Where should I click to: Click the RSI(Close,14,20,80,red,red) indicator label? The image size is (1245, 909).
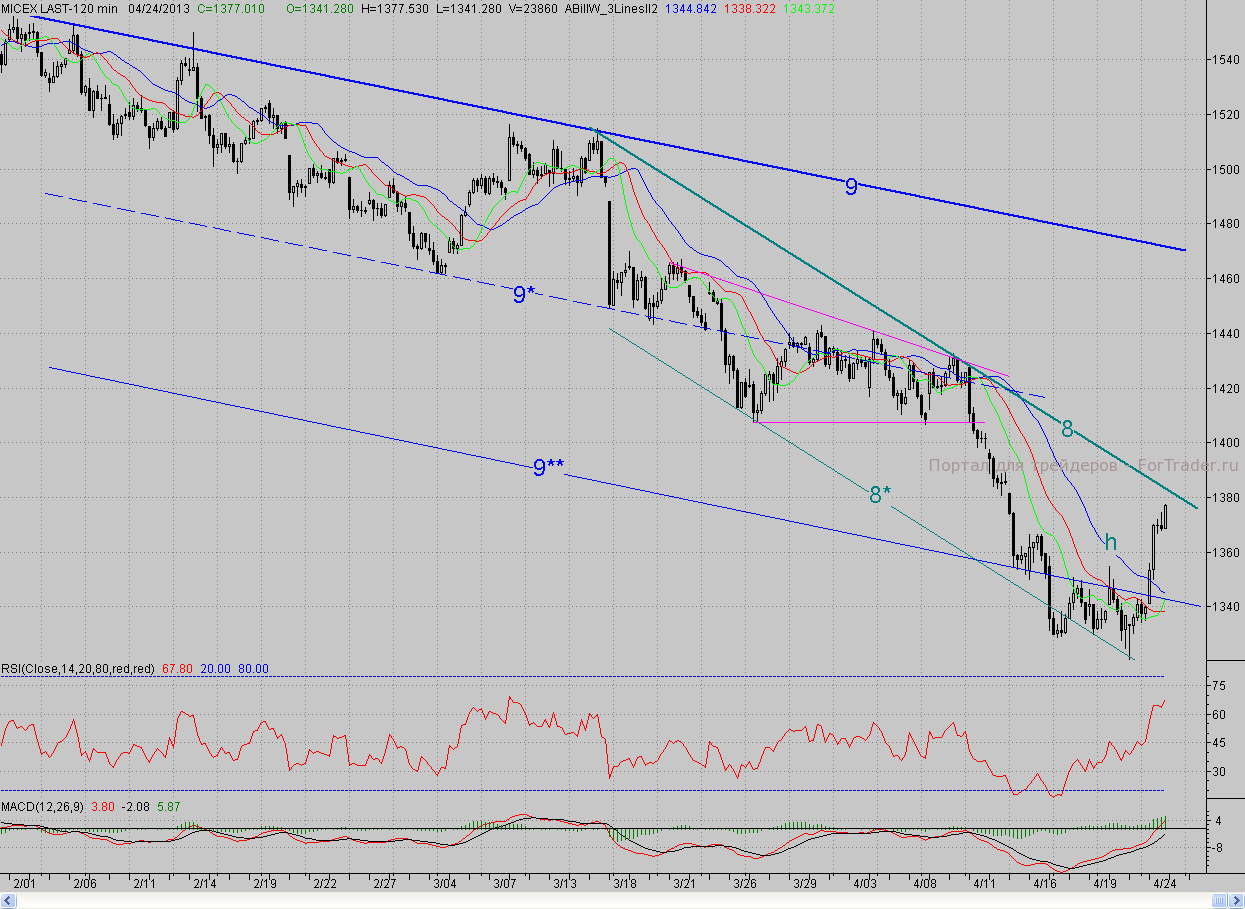tap(78, 668)
